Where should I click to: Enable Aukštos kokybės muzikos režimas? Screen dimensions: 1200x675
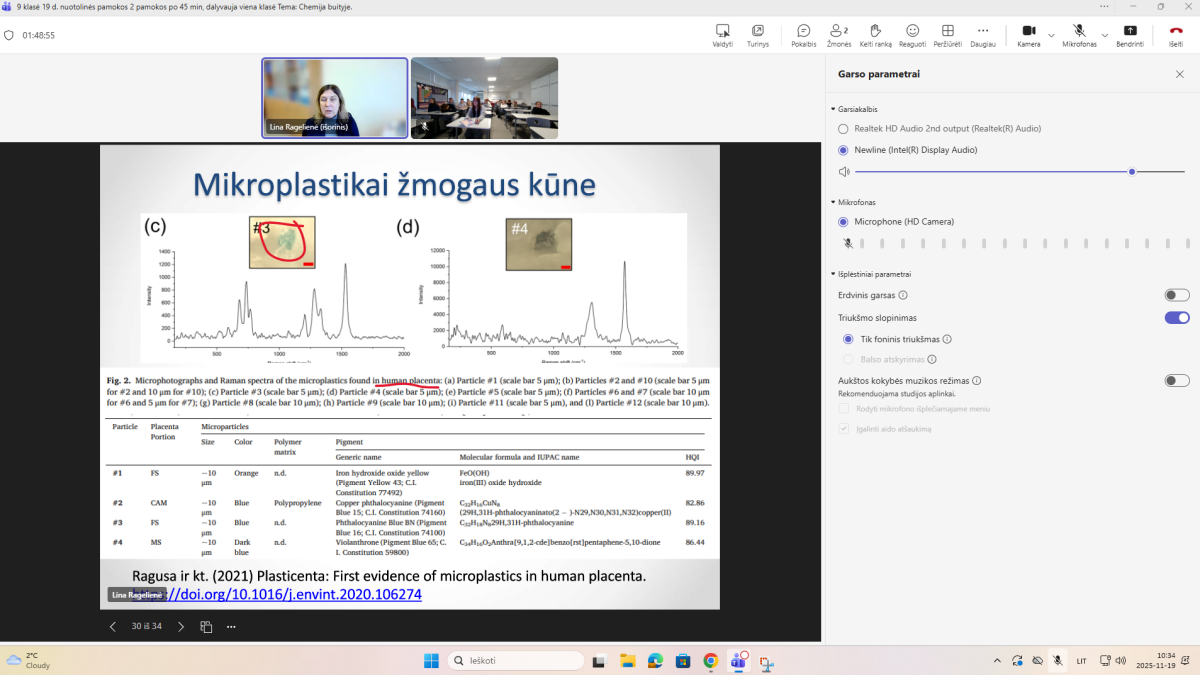(x=1176, y=381)
